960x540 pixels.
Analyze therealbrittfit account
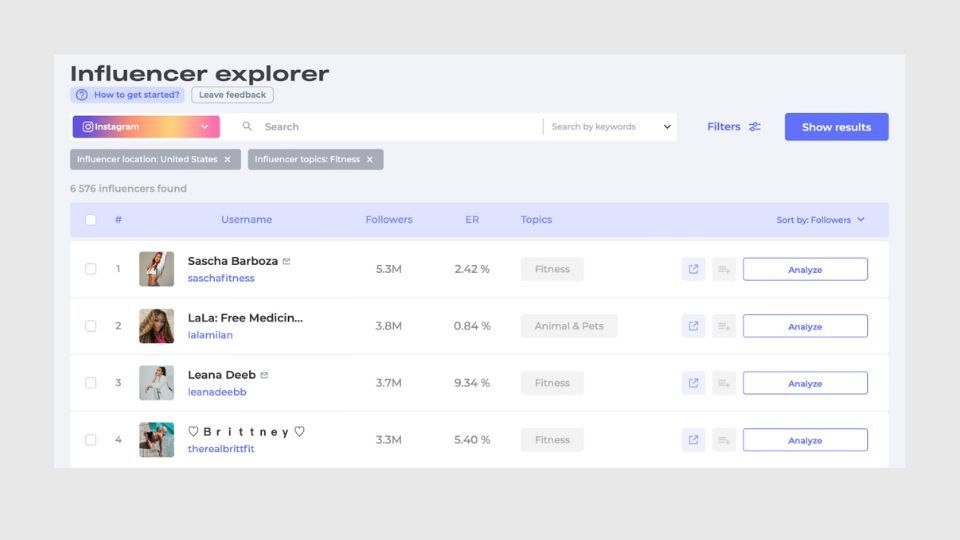click(x=805, y=440)
